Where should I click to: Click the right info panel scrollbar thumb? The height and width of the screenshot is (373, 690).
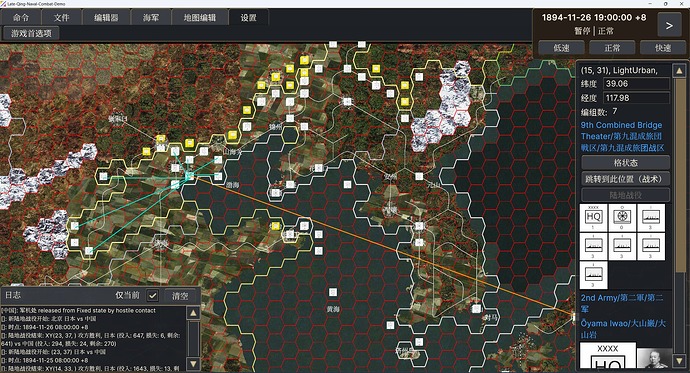(x=679, y=176)
